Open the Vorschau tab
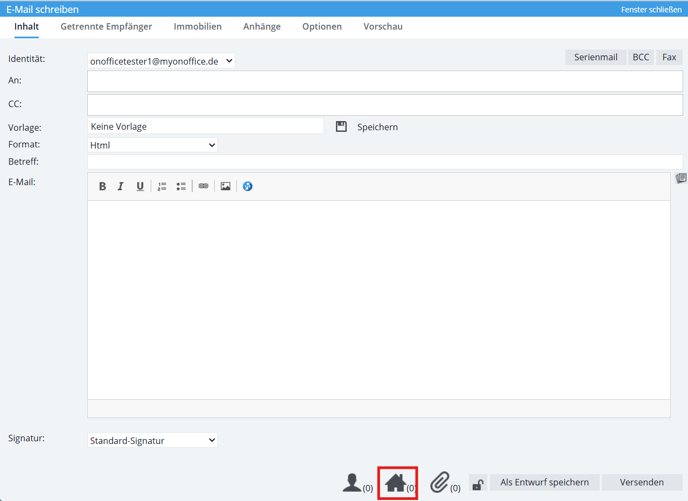Image resolution: width=688 pixels, height=501 pixels. pyautogui.click(x=383, y=26)
